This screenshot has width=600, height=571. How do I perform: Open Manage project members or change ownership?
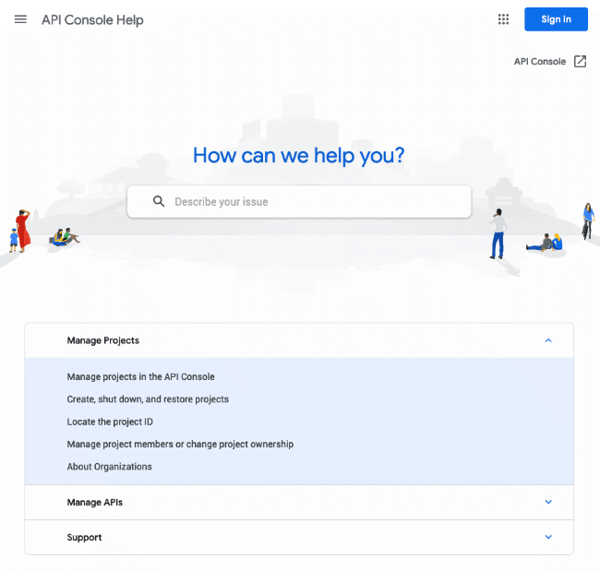180,444
